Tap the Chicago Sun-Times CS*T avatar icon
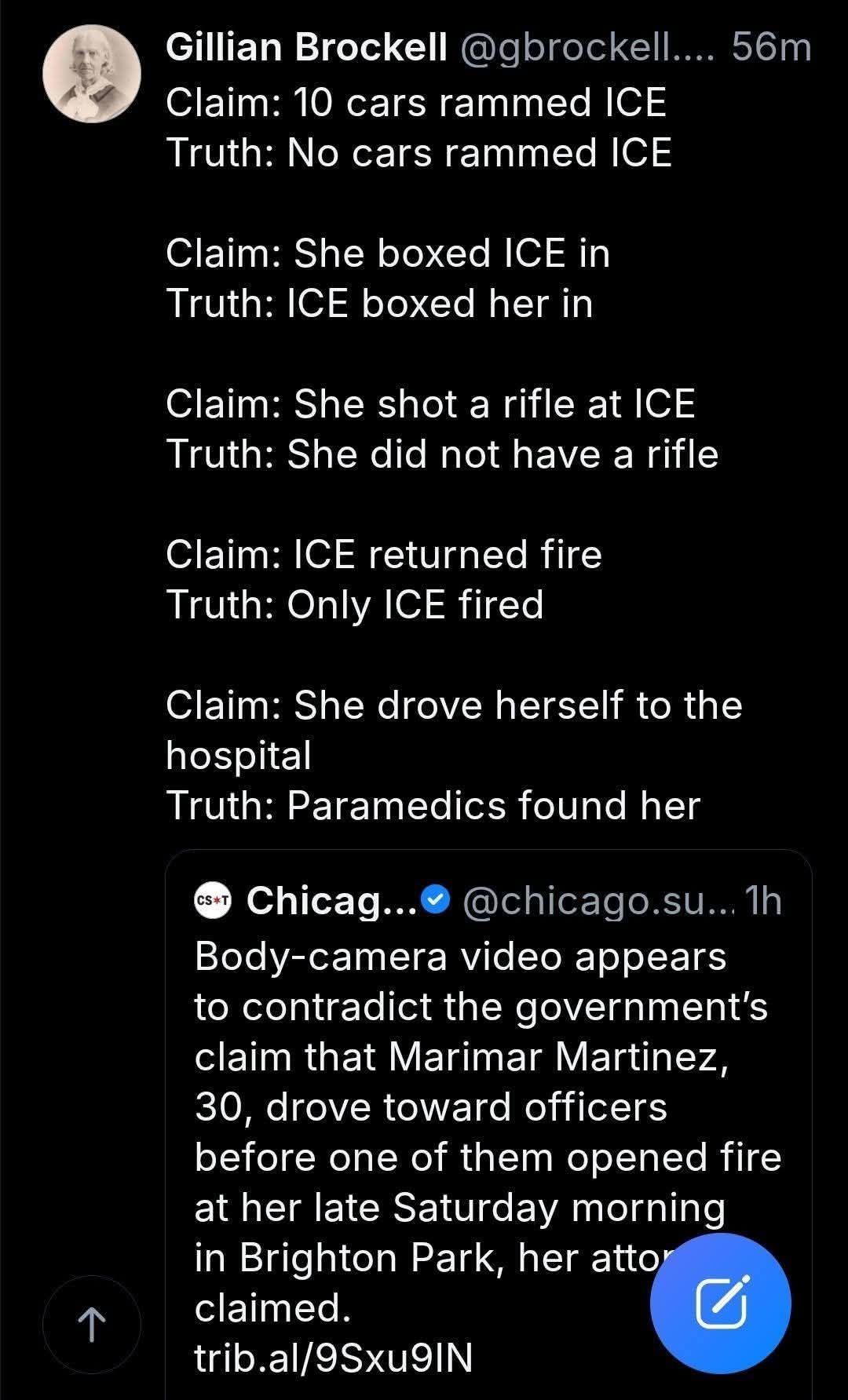This screenshot has width=848, height=1400. pos(213,901)
